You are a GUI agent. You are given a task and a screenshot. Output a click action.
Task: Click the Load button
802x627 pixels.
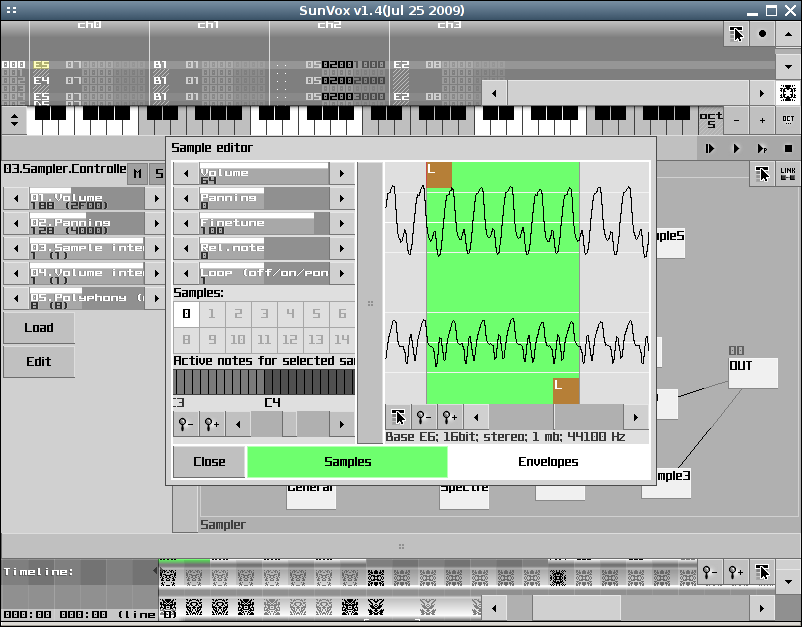point(39,328)
